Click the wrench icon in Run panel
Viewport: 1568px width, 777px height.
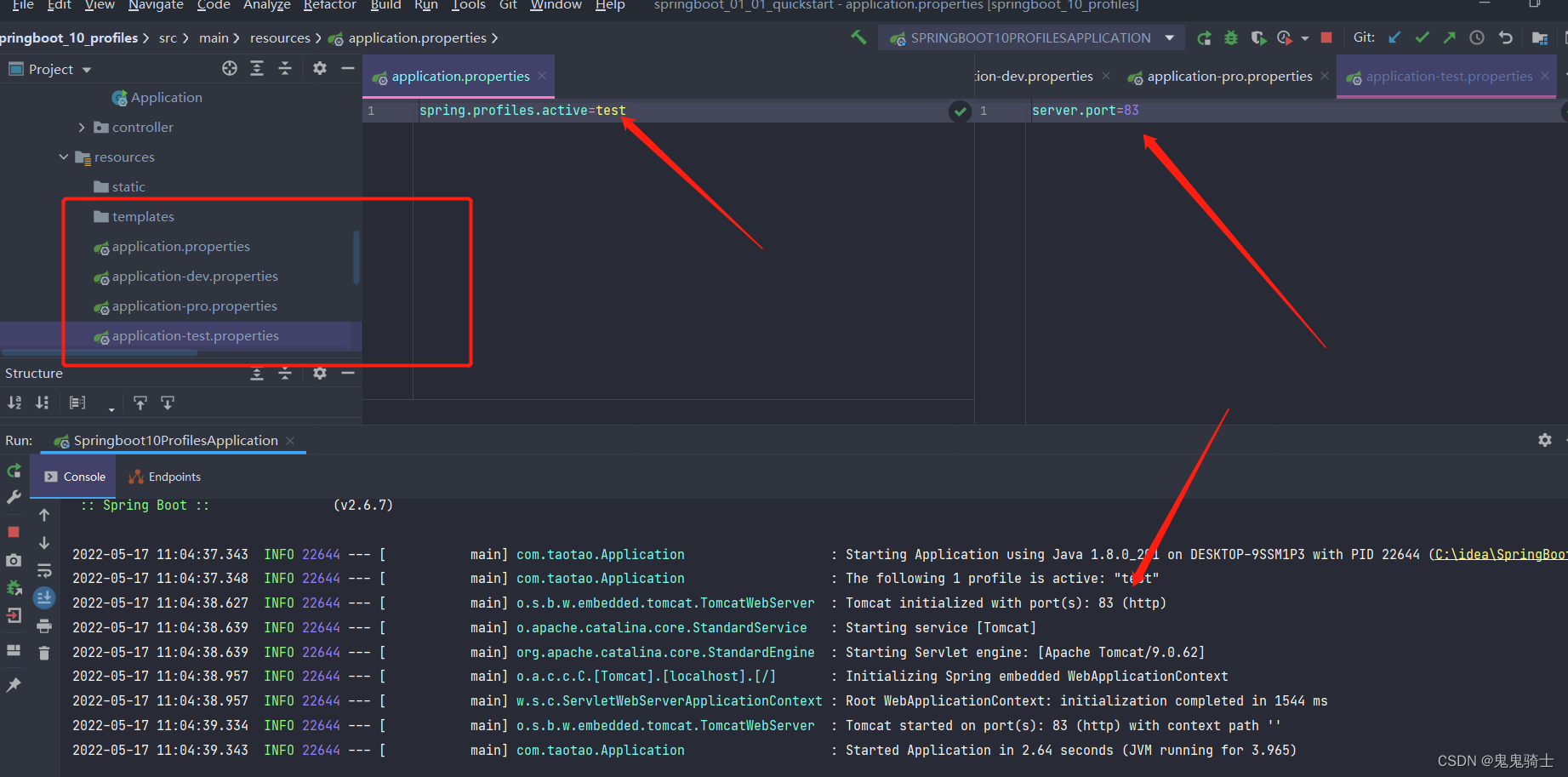(14, 497)
